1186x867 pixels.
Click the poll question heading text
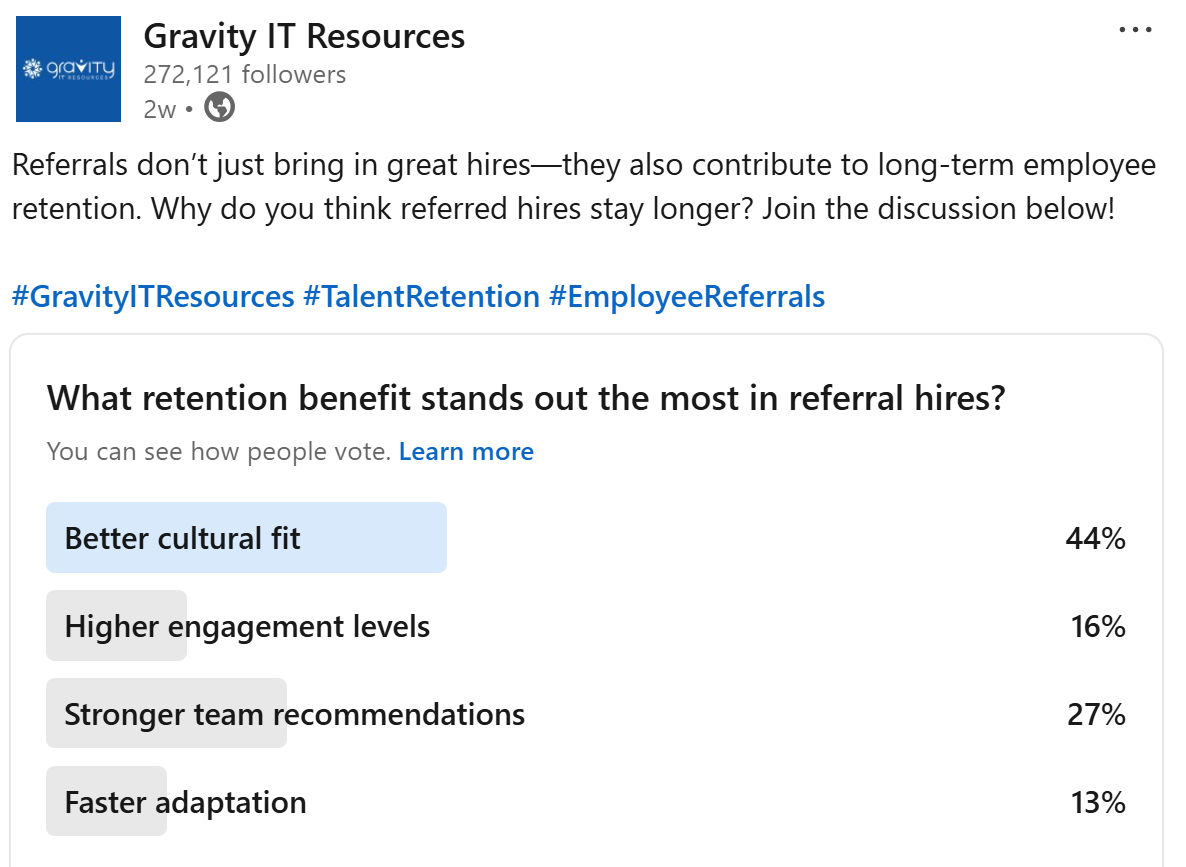tap(525, 398)
